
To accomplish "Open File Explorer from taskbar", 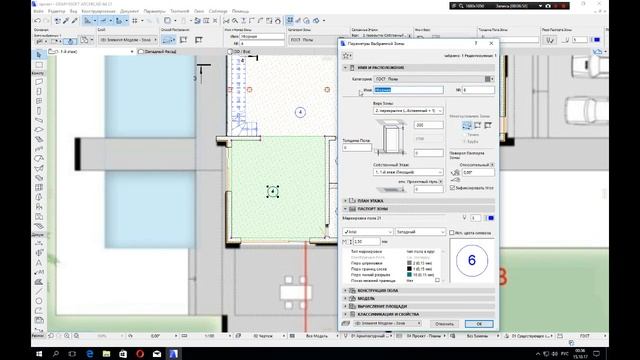I will (106, 353).
